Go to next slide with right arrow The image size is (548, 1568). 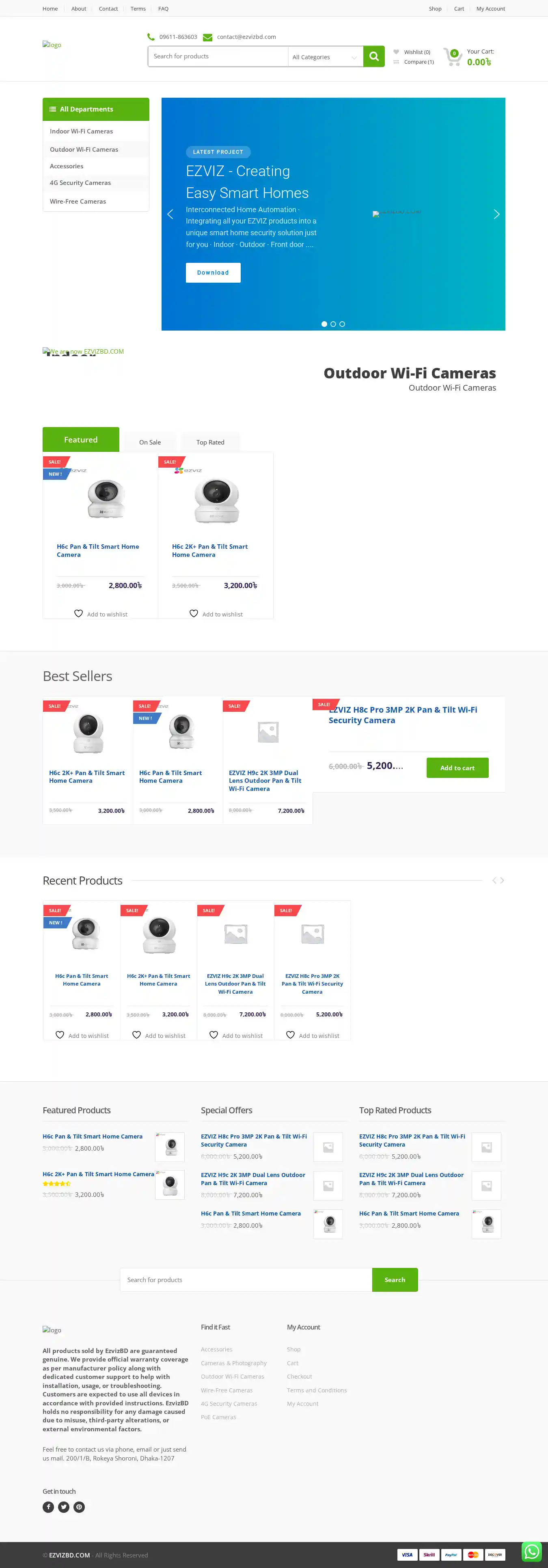pos(496,214)
